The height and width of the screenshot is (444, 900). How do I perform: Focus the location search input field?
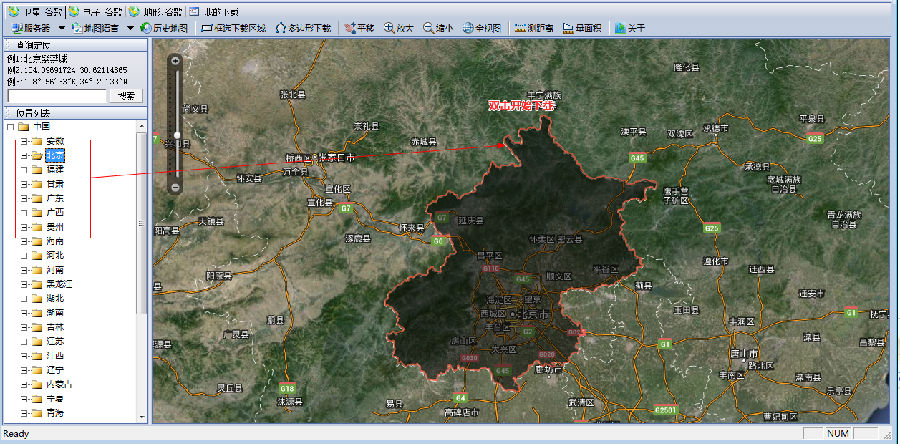(57, 96)
